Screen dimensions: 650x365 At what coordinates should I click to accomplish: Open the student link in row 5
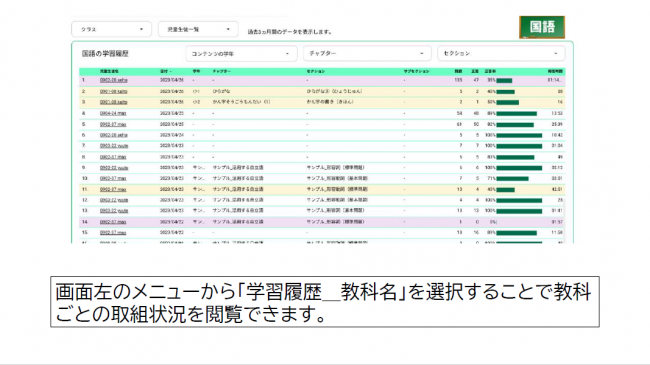113,124
